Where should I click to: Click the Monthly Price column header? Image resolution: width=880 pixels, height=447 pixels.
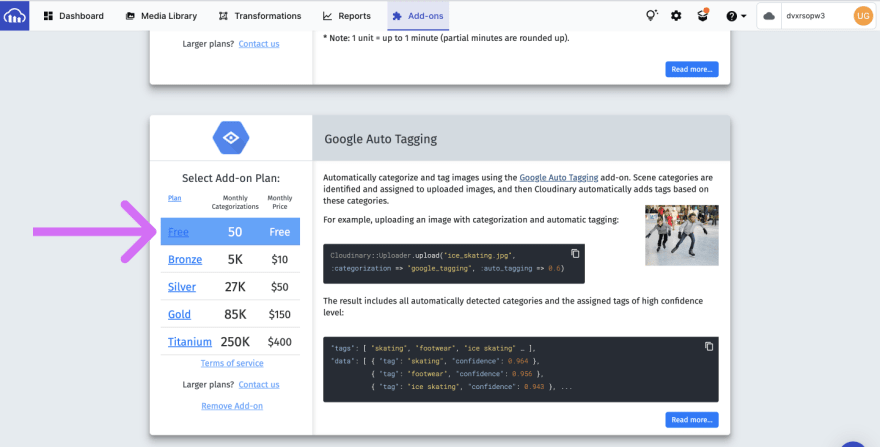point(279,202)
